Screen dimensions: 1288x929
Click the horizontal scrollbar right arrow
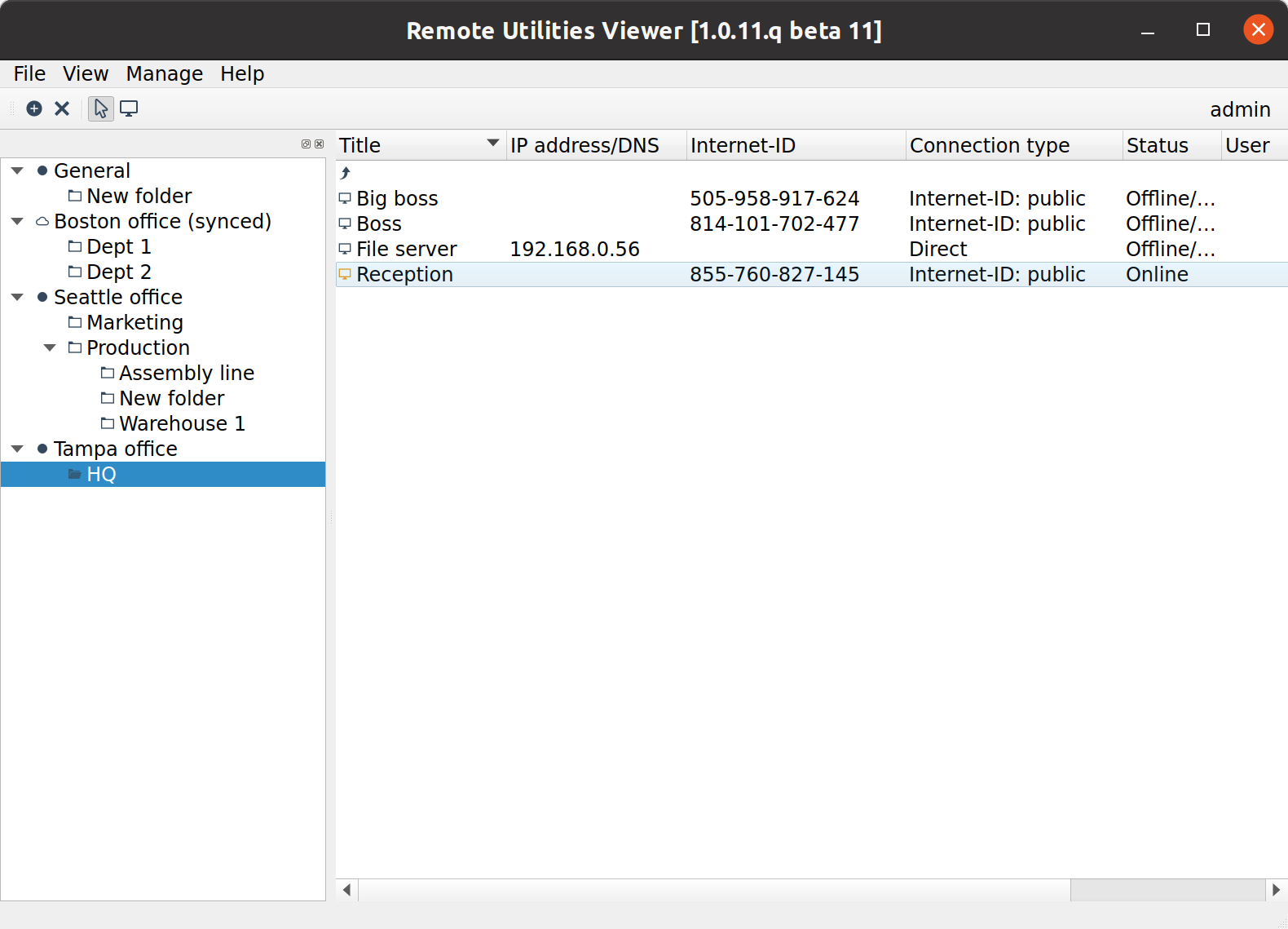click(x=1276, y=890)
